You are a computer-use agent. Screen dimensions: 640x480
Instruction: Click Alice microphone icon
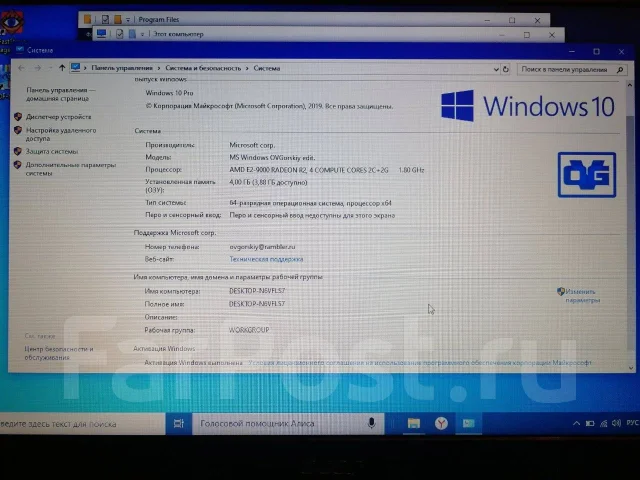pyautogui.click(x=371, y=423)
